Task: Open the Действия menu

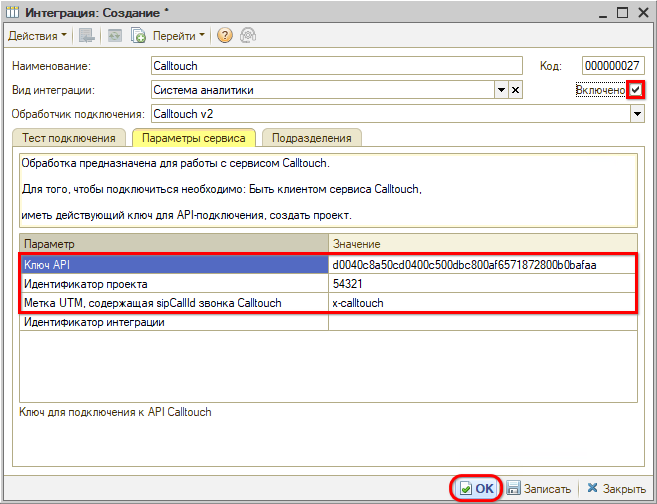Action: point(37,36)
